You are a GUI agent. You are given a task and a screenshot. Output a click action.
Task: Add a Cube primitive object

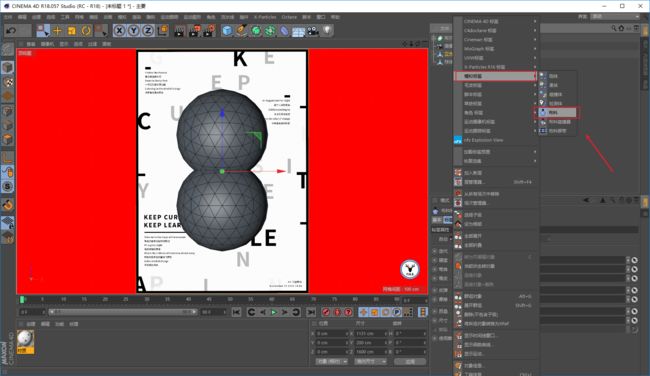point(227,31)
